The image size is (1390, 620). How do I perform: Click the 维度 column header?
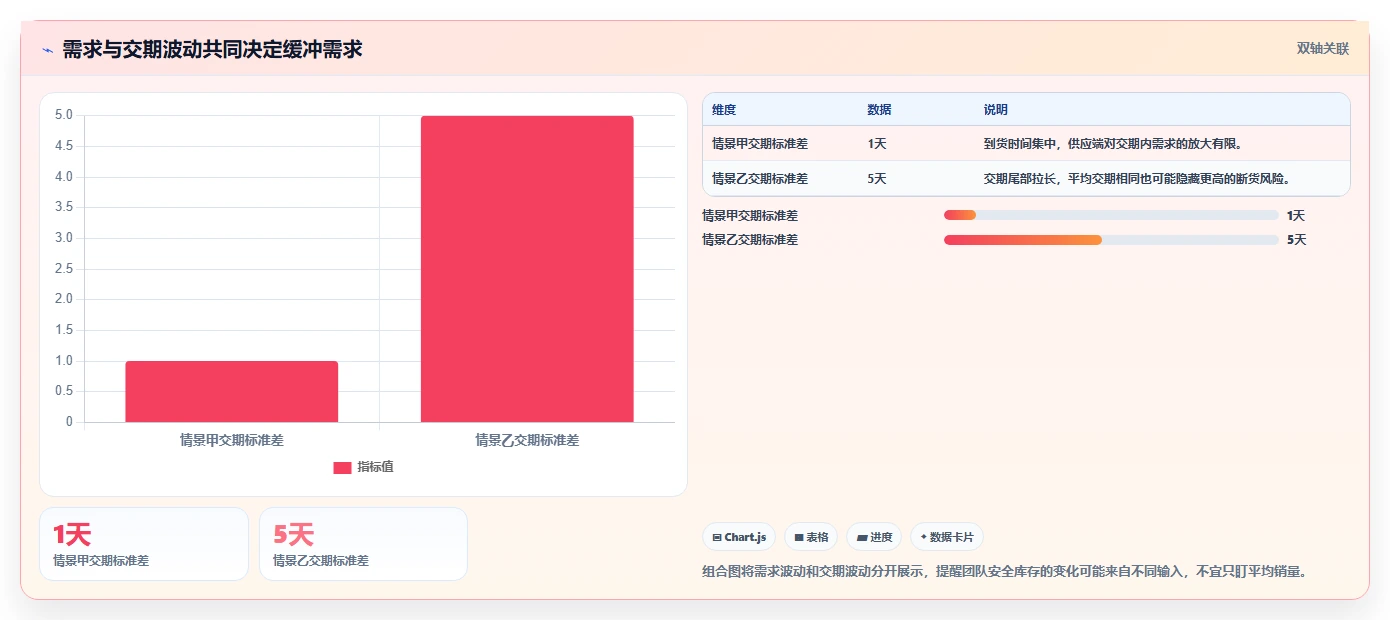pos(724,110)
